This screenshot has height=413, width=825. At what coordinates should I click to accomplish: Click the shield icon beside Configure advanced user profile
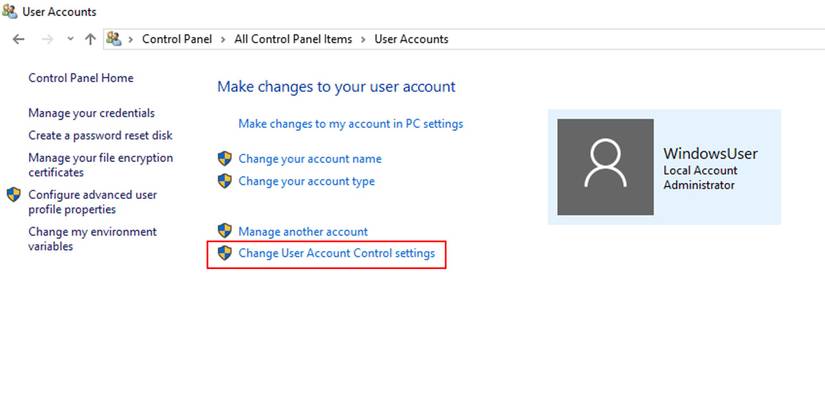(14, 195)
